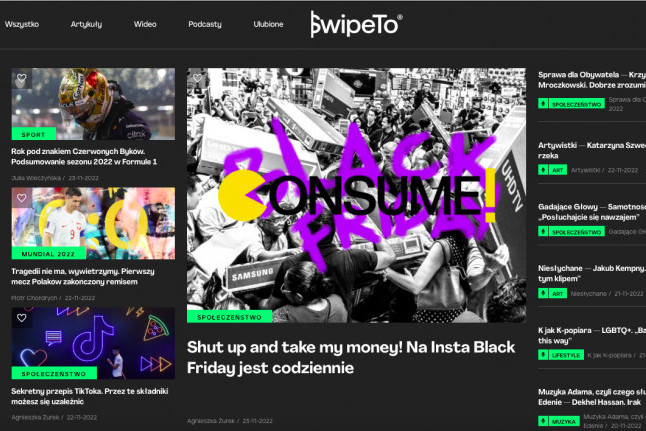Viewport: 646px width, 431px height.
Task: Open the Shut up and take my money headline
Action: (351, 357)
